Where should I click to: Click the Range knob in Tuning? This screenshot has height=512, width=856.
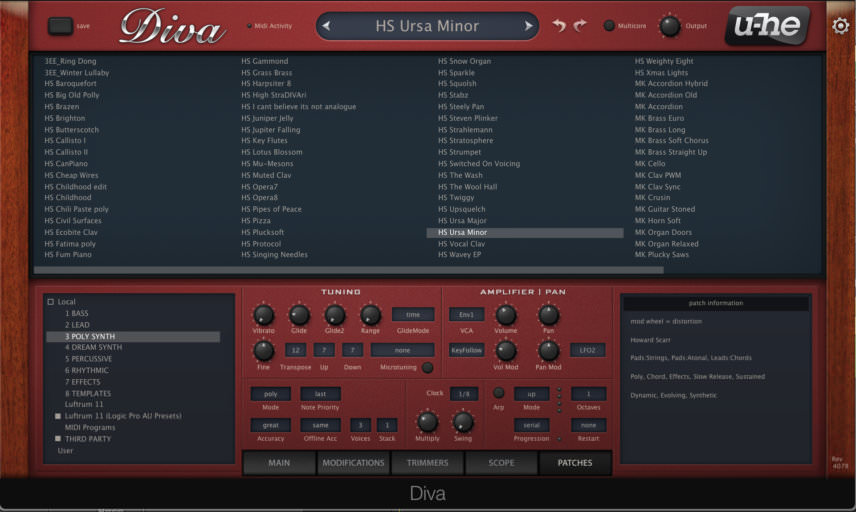point(370,315)
